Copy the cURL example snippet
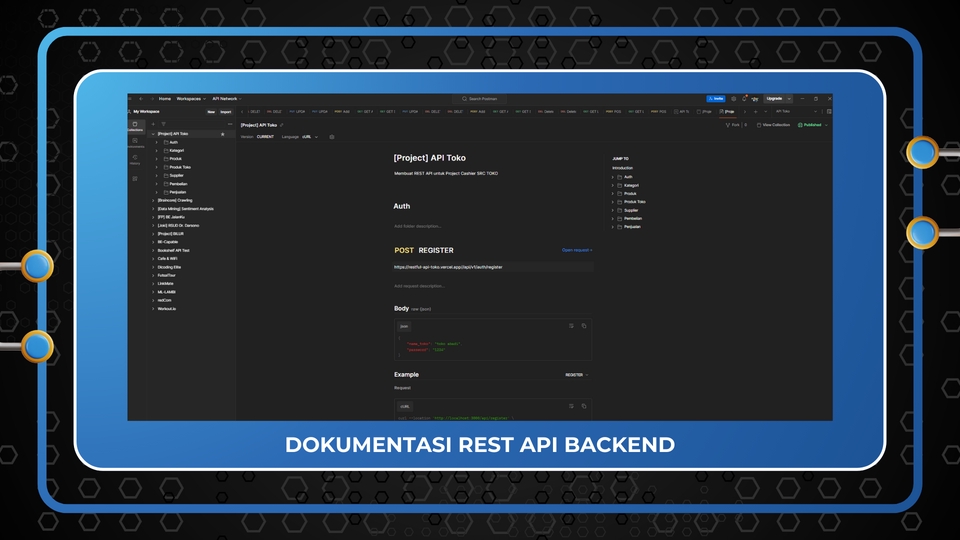This screenshot has height=540, width=960. coord(584,406)
